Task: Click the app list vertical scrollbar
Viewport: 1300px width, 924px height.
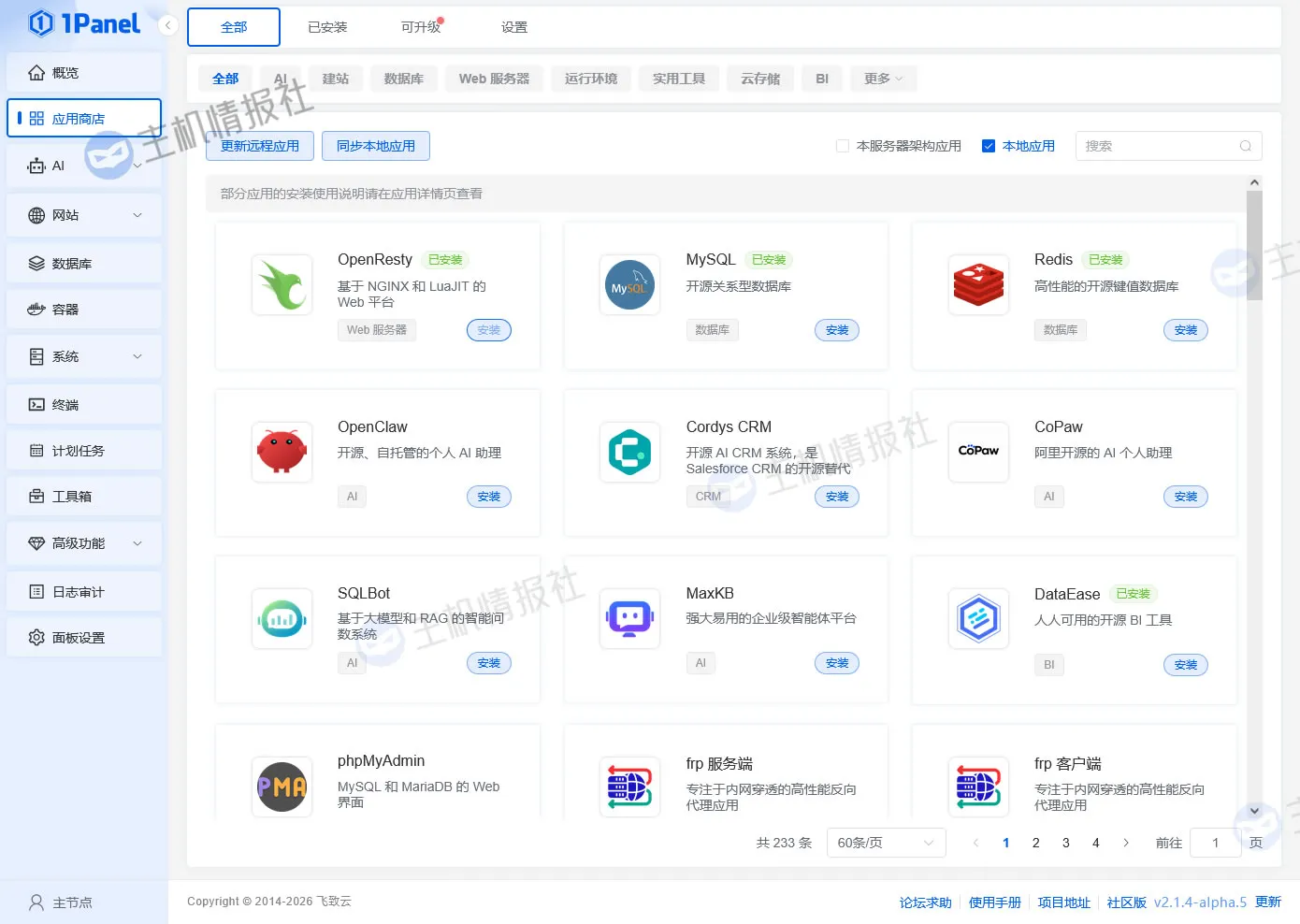Action: point(1254,245)
